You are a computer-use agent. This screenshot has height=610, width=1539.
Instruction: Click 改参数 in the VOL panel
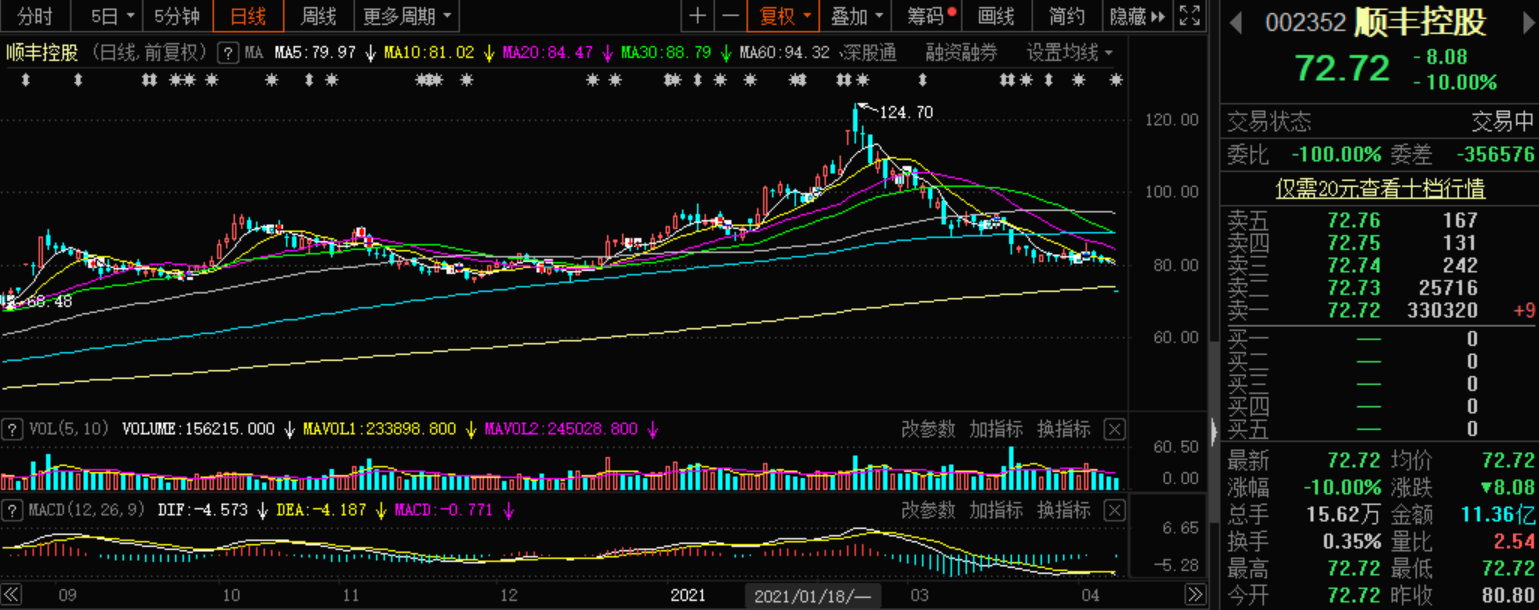(928, 430)
